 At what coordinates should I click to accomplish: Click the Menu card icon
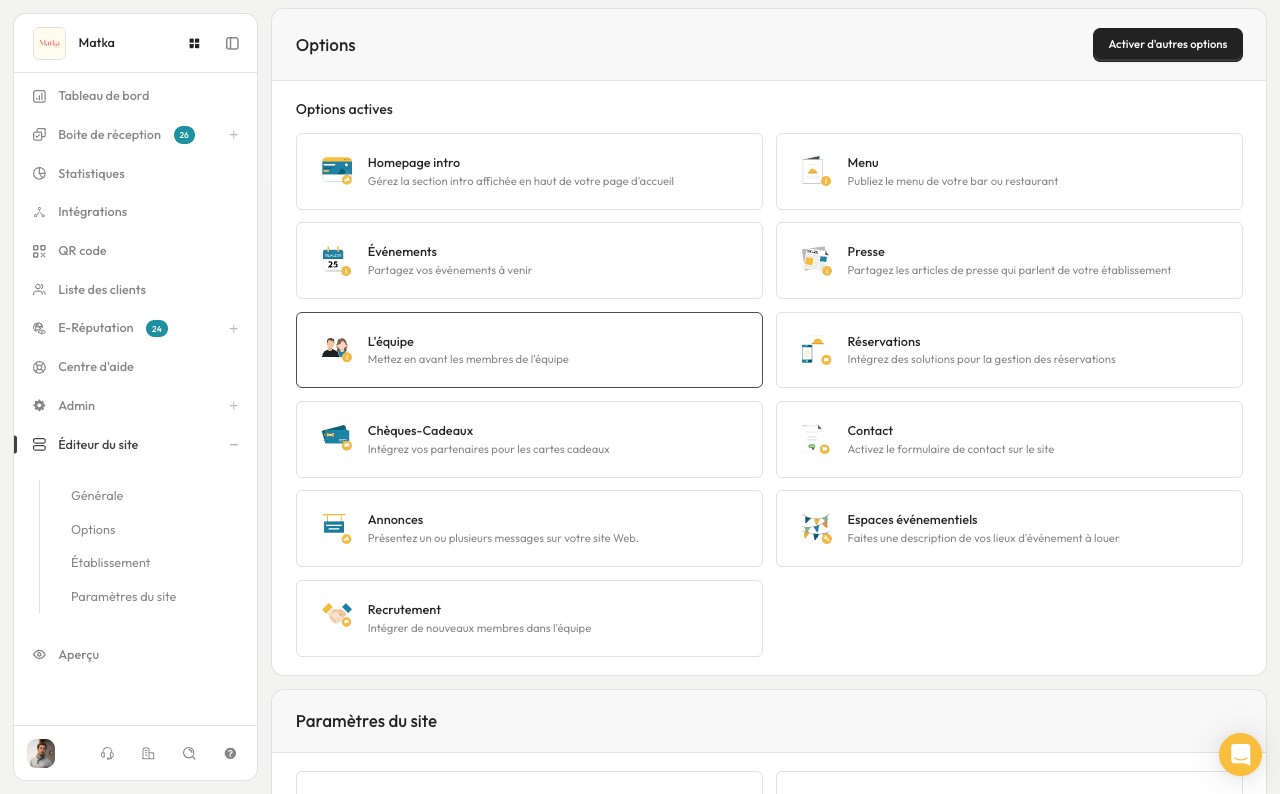(x=816, y=171)
